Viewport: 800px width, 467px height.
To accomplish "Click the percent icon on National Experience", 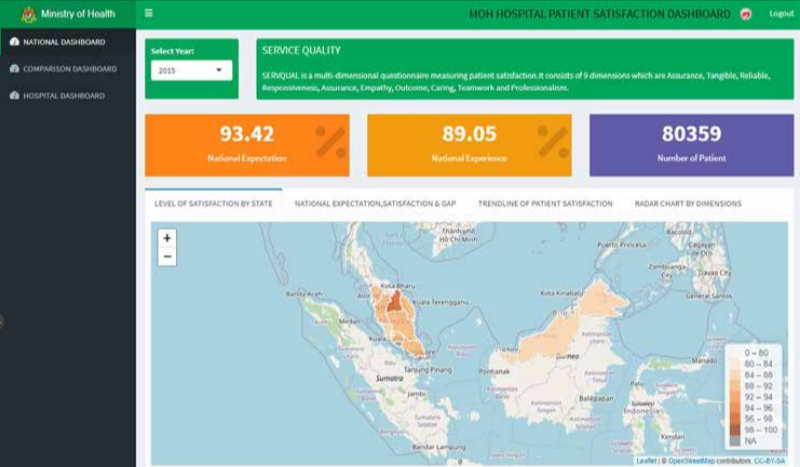I will click(552, 142).
